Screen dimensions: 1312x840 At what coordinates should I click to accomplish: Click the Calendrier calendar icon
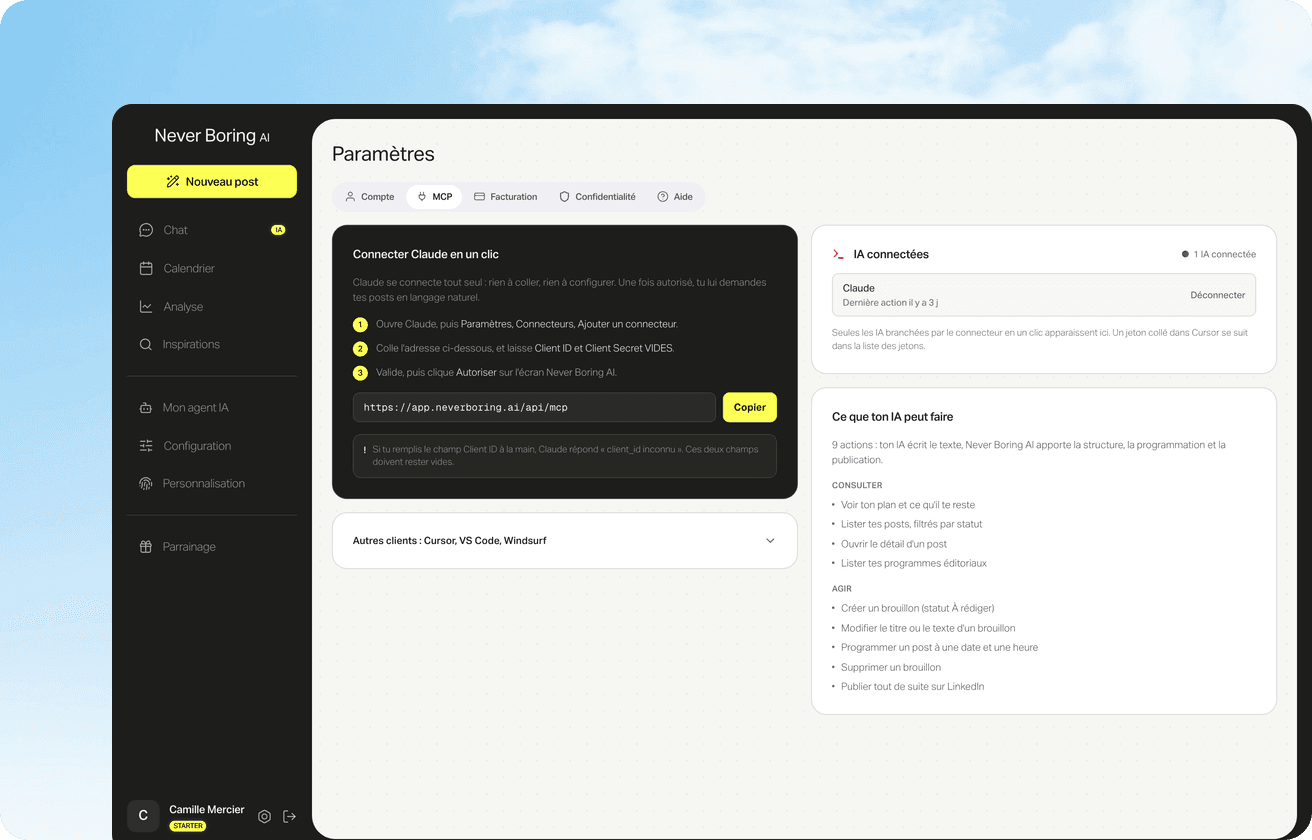click(146, 268)
